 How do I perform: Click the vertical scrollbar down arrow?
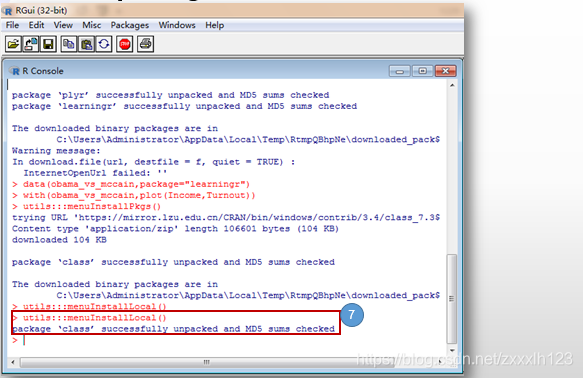click(x=452, y=350)
